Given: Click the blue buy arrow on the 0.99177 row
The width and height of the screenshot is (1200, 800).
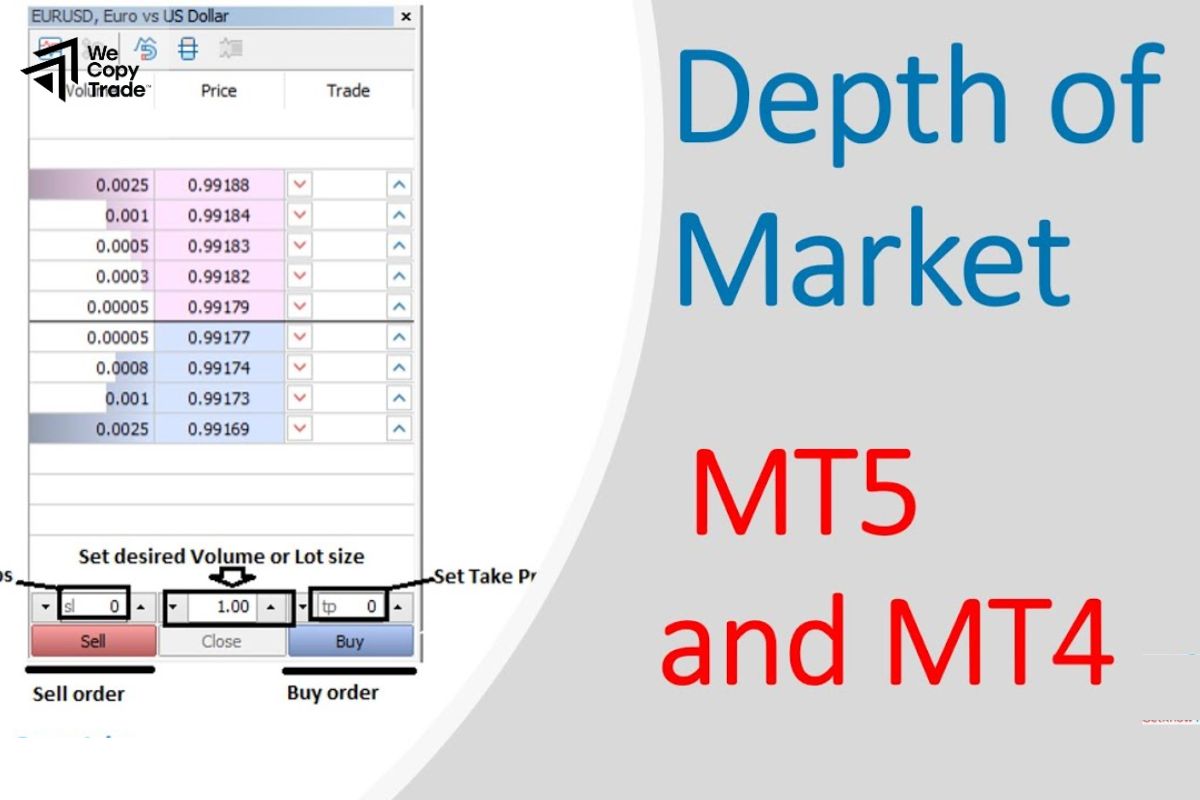Looking at the screenshot, I should 397,337.
